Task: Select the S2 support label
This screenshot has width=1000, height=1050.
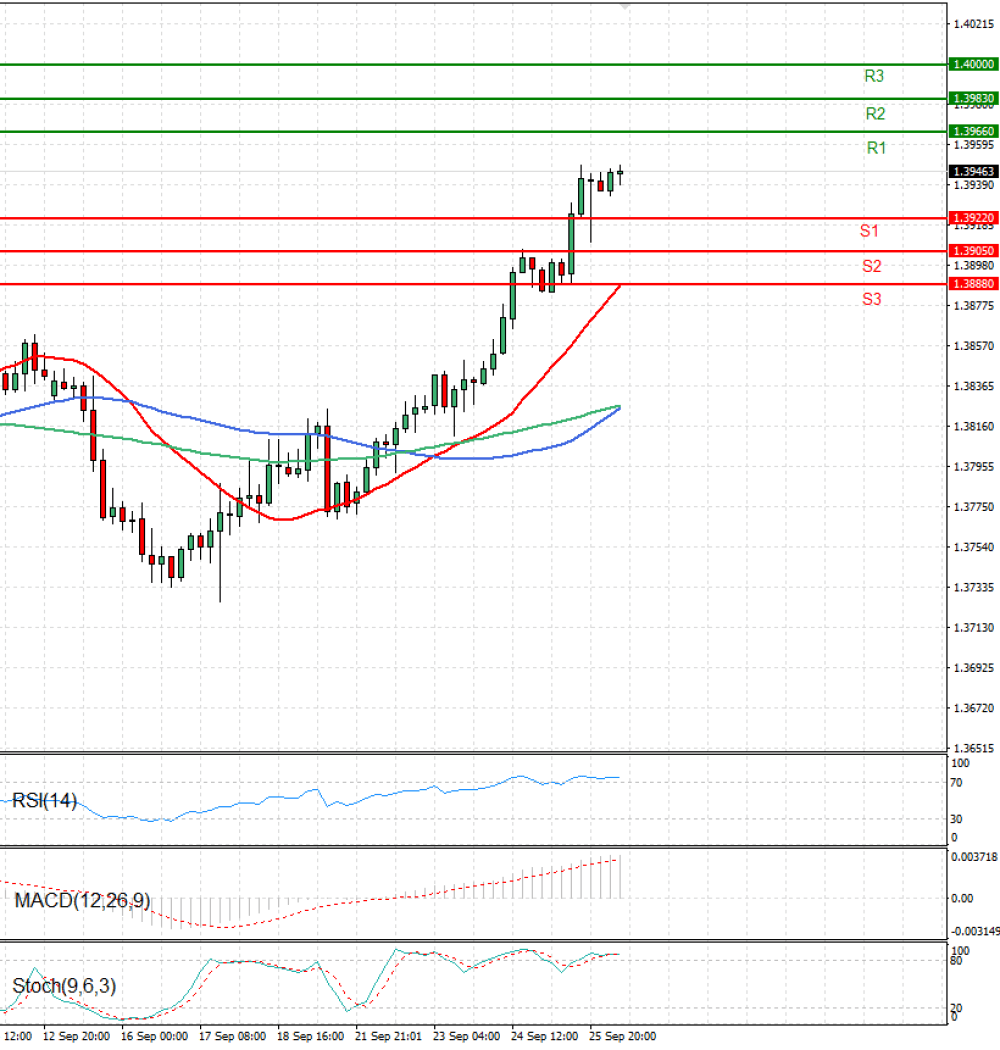Action: click(x=871, y=267)
